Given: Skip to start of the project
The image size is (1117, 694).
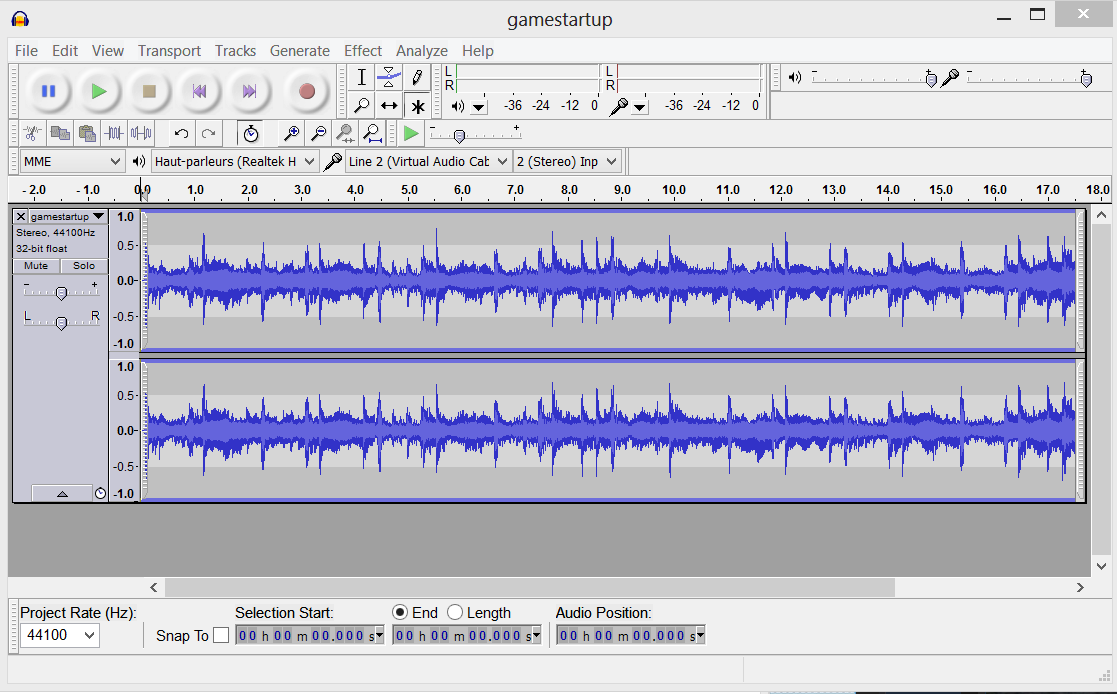Looking at the screenshot, I should tap(199, 91).
